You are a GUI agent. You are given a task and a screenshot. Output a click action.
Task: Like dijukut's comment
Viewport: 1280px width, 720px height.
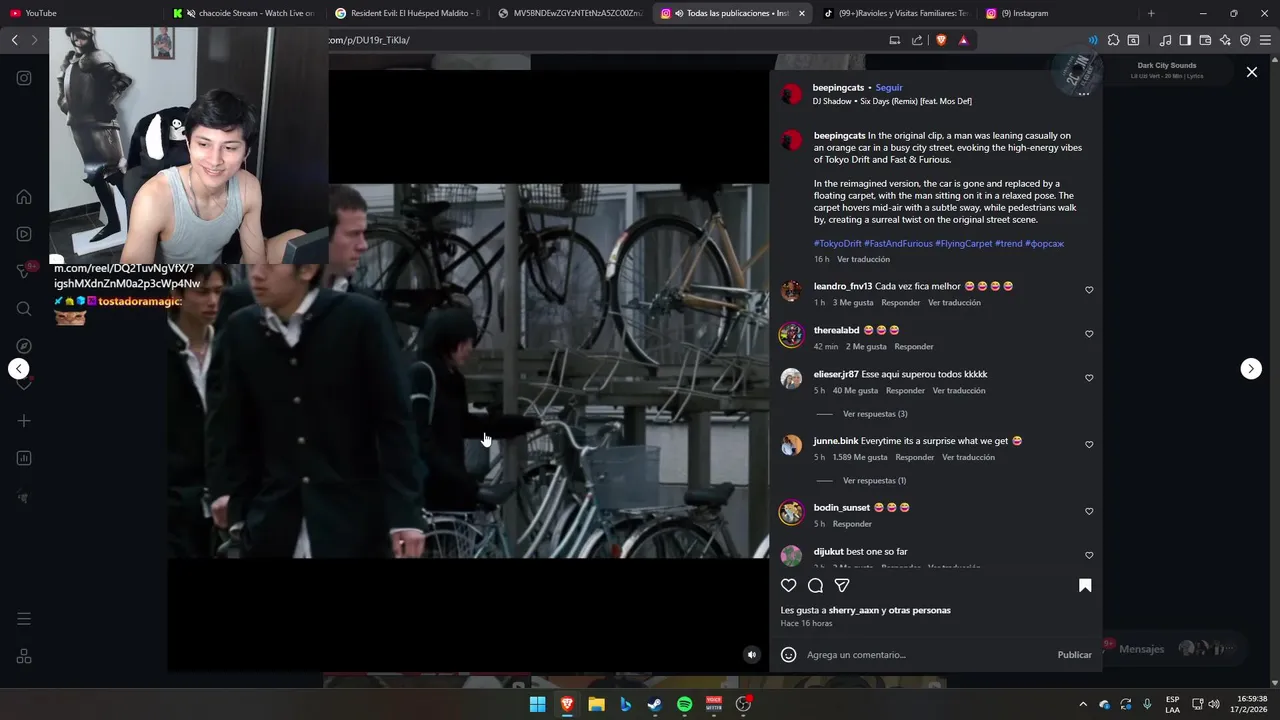tap(1089, 555)
